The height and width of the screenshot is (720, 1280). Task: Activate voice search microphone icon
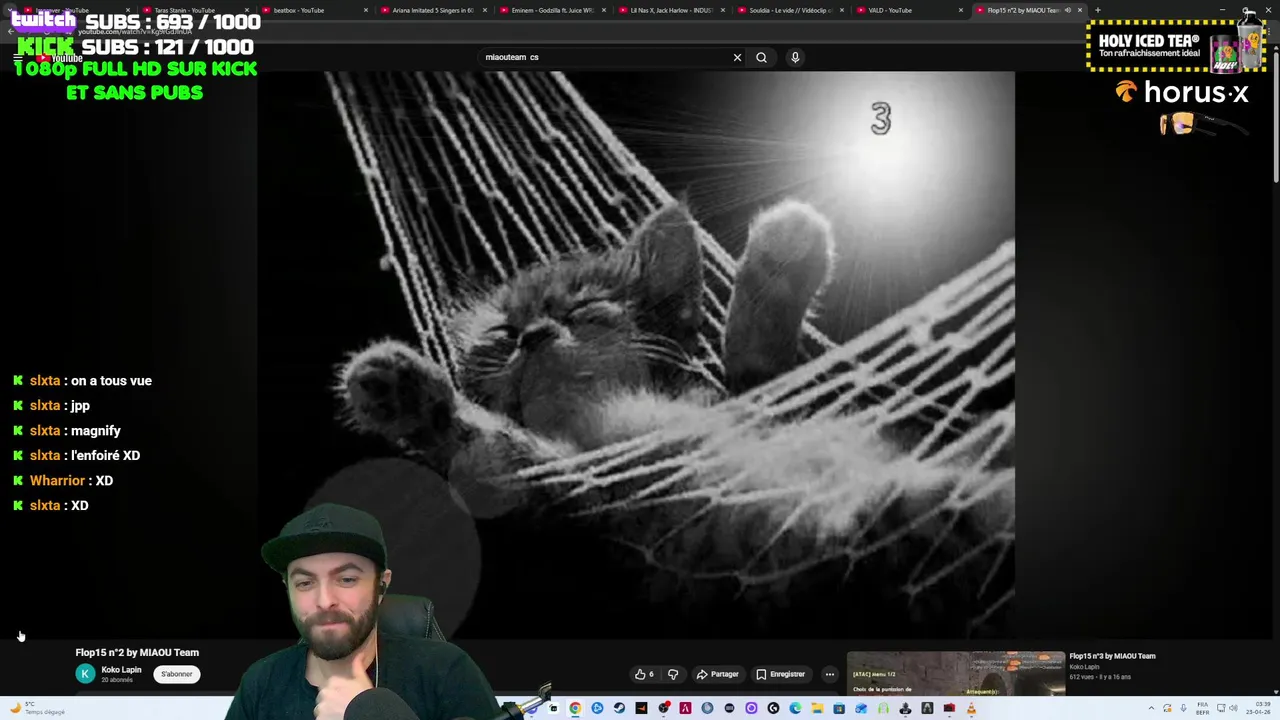(x=795, y=57)
